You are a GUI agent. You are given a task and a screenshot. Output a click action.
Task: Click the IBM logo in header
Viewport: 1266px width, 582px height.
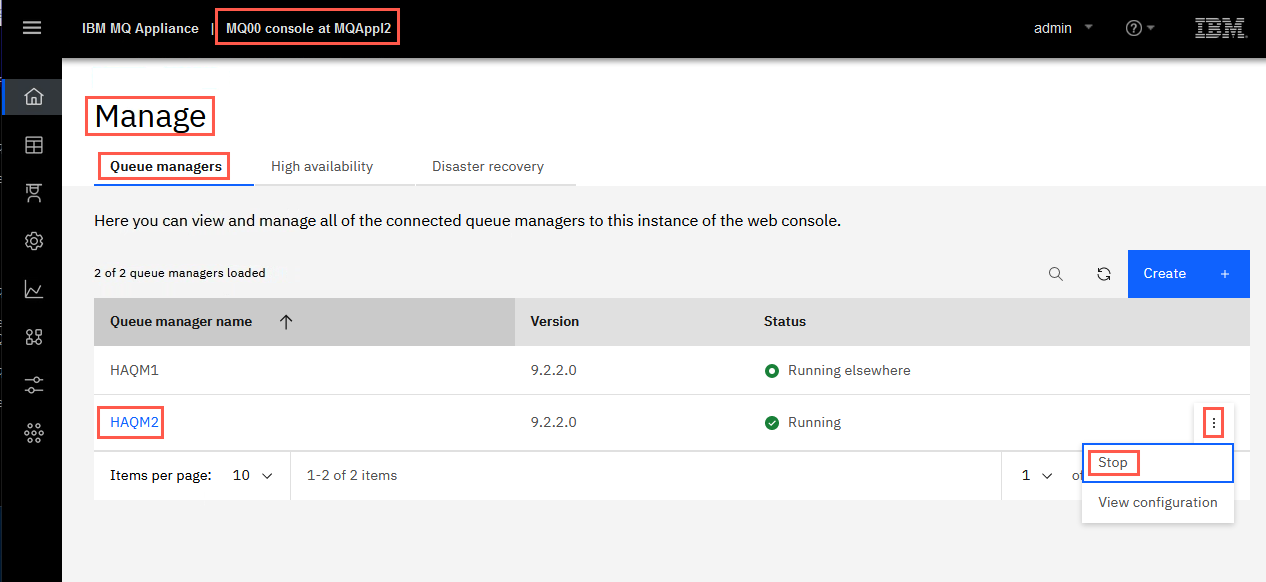point(1221,28)
